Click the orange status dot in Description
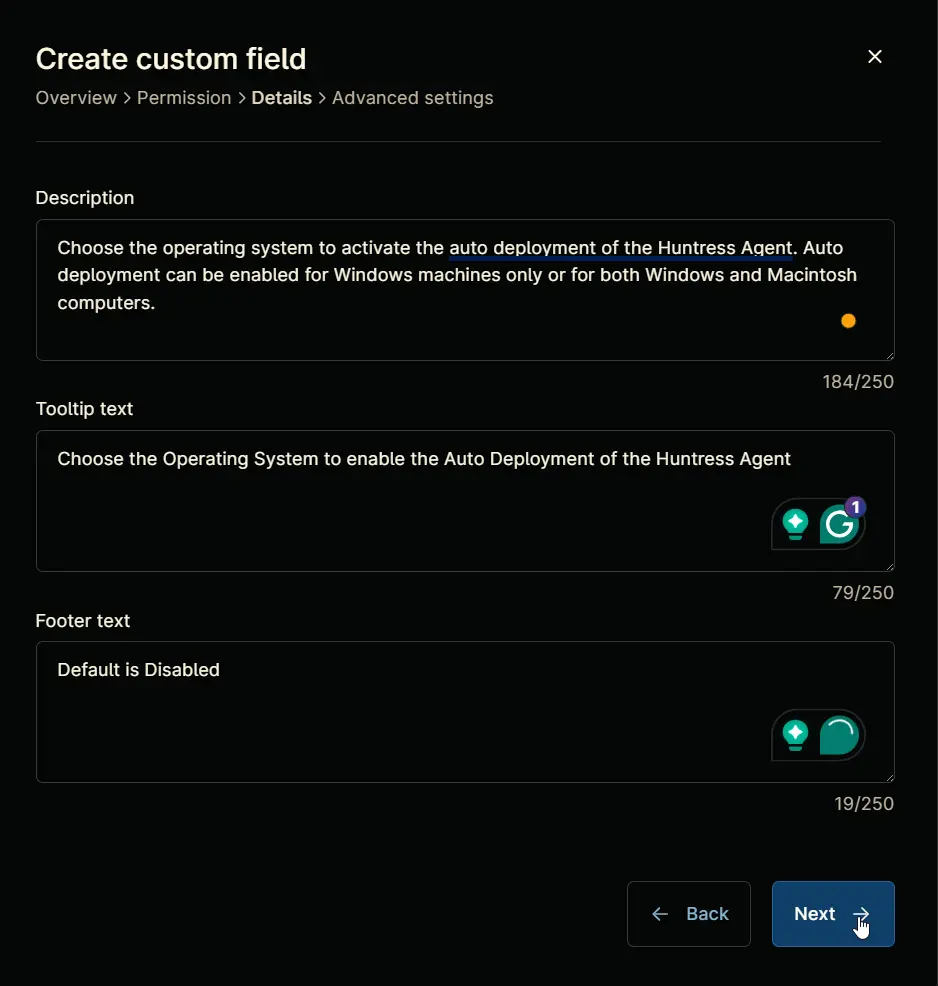The width and height of the screenshot is (938, 986). coord(848,321)
